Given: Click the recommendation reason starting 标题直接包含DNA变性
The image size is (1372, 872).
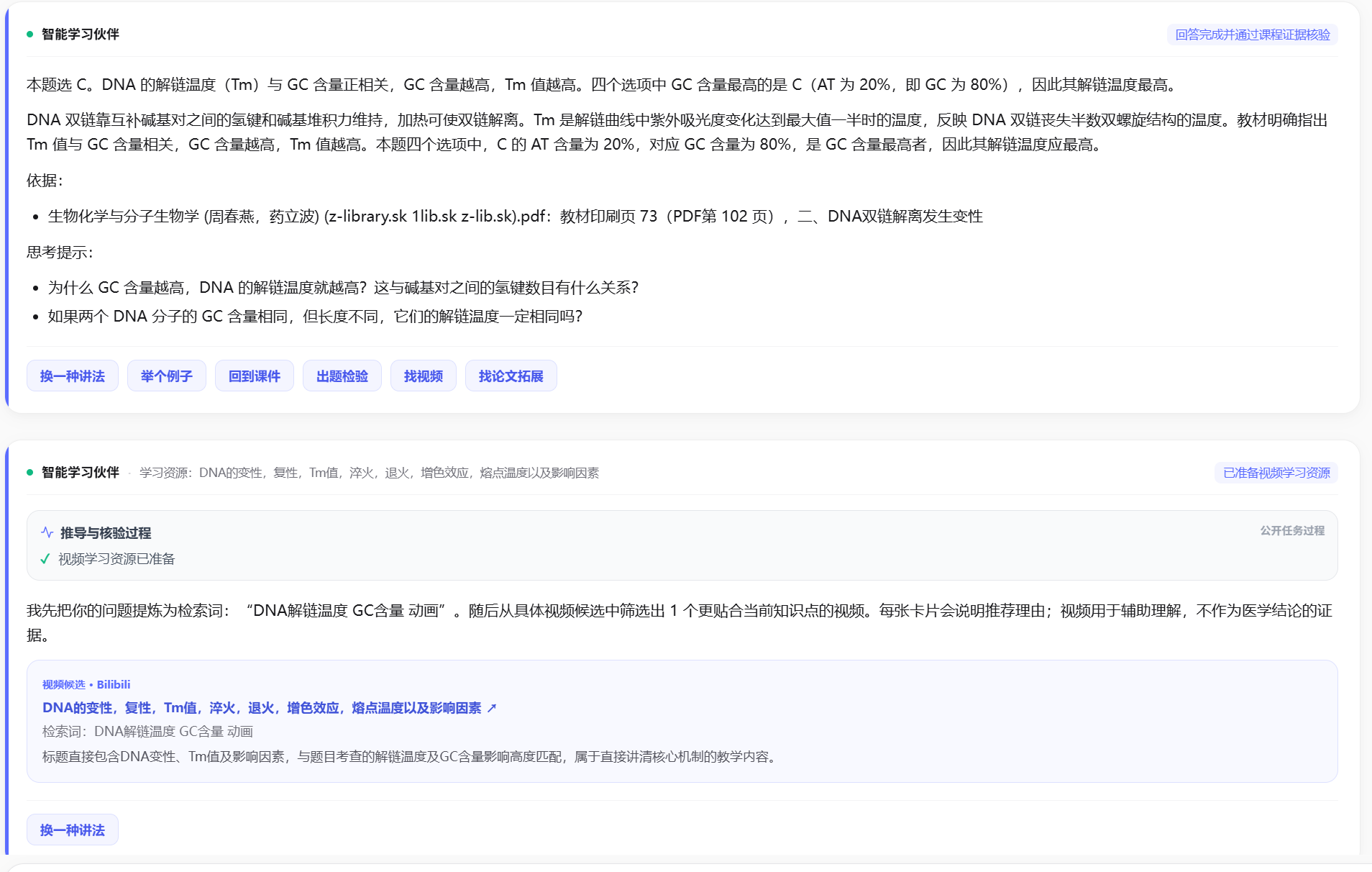Looking at the screenshot, I should tap(411, 757).
